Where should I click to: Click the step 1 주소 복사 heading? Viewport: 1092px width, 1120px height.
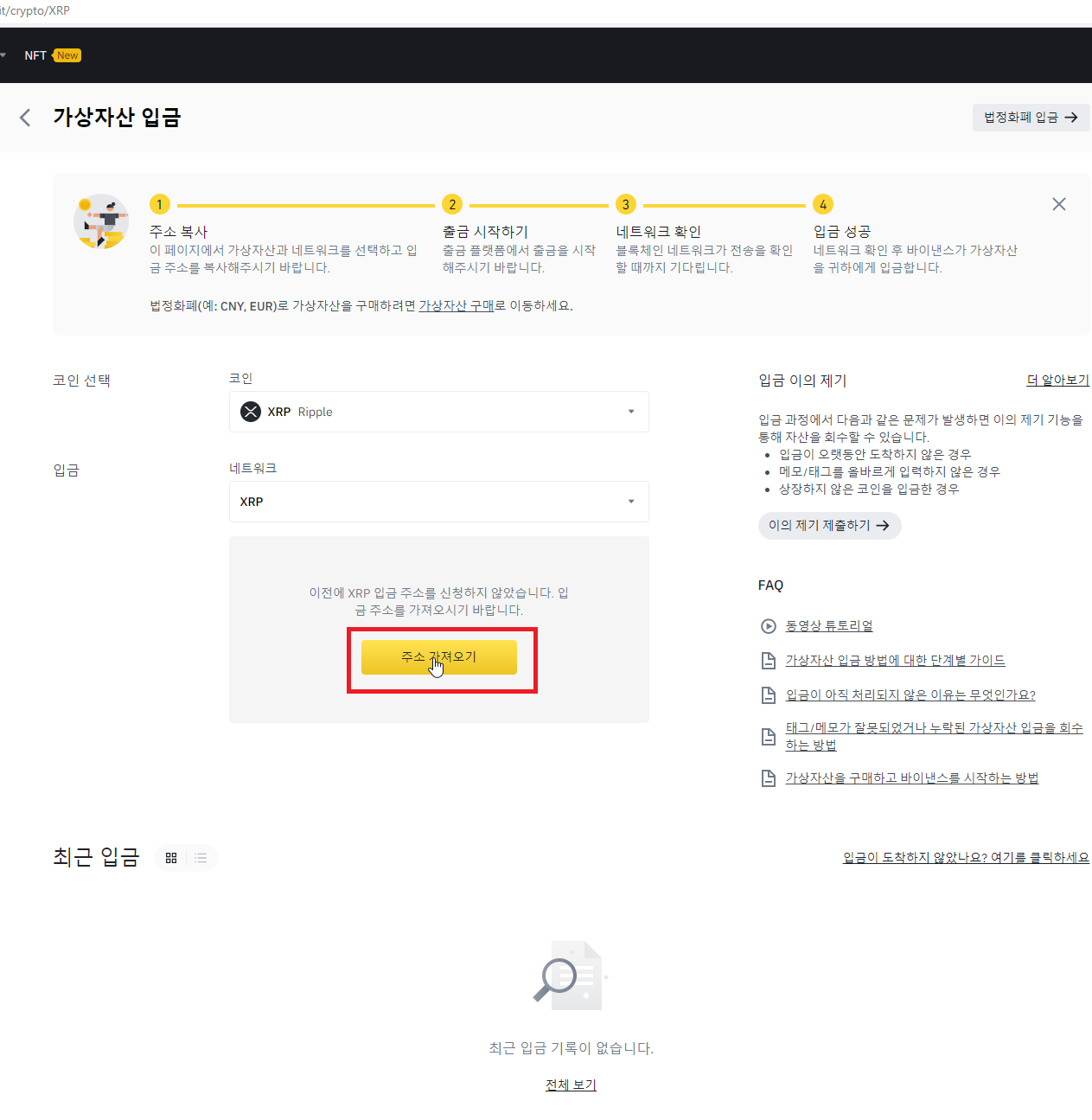178,232
